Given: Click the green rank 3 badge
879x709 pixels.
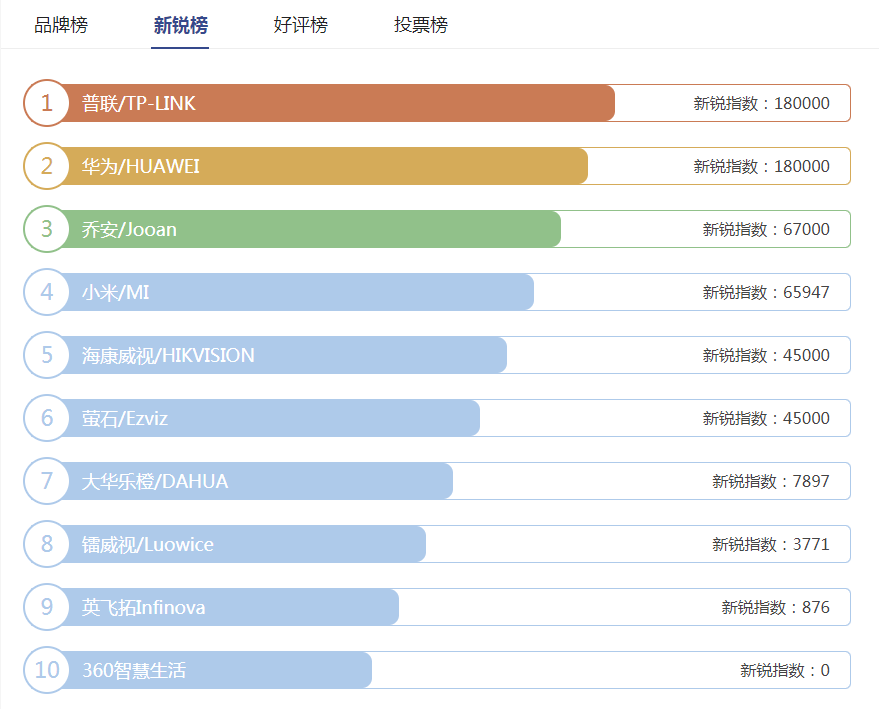Looking at the screenshot, I should (x=47, y=229).
